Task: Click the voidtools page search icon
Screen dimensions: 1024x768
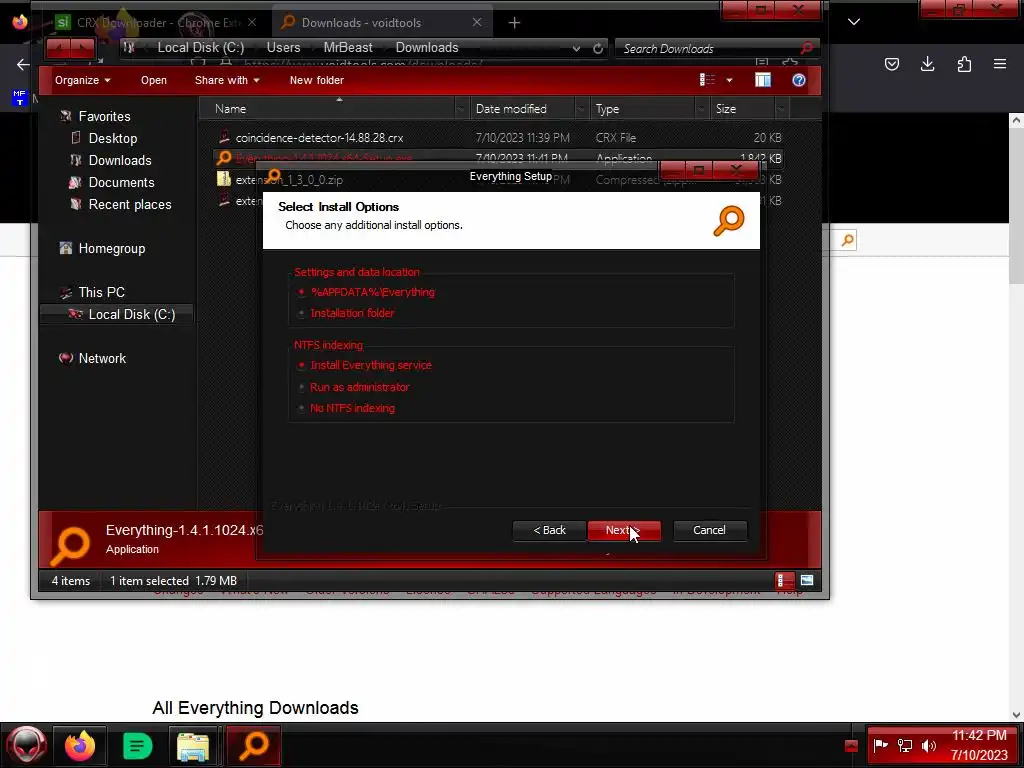Action: pos(848,240)
